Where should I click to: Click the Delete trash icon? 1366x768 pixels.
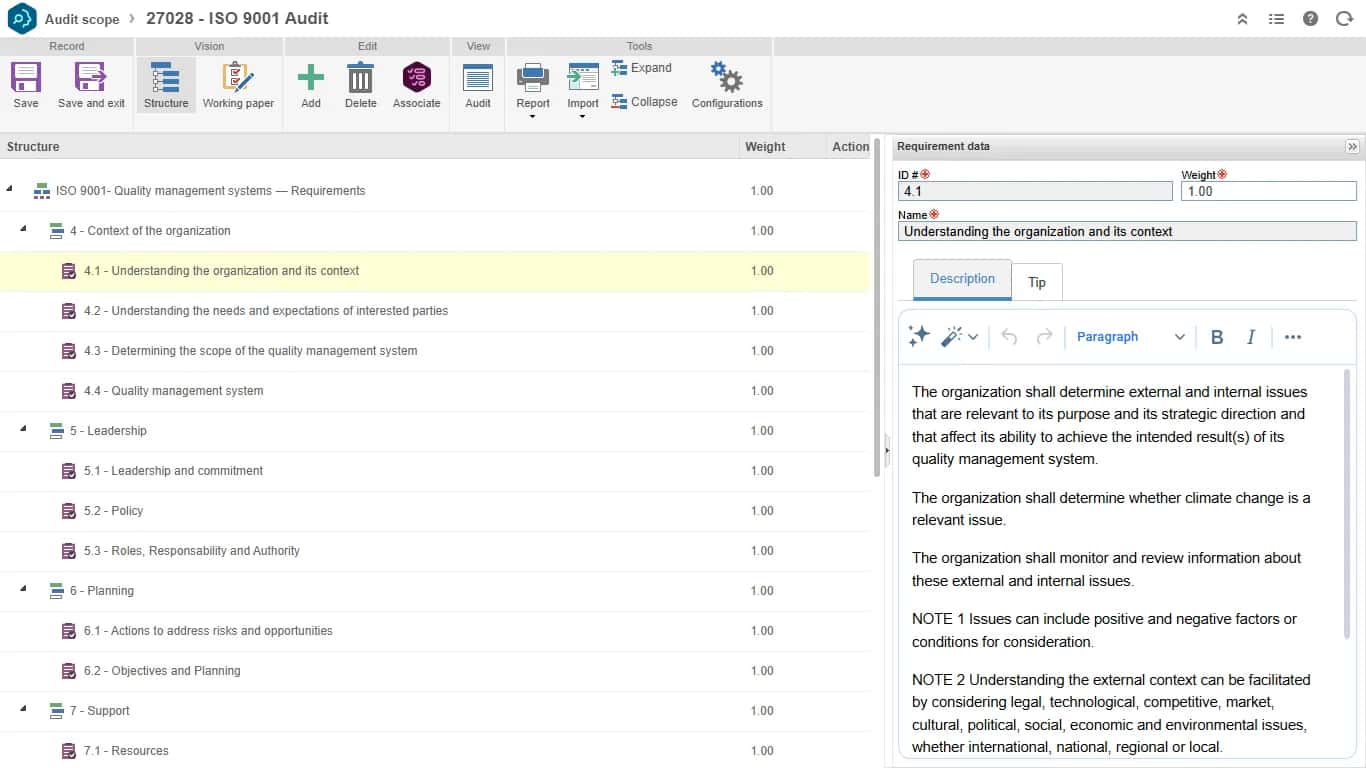tap(360, 78)
